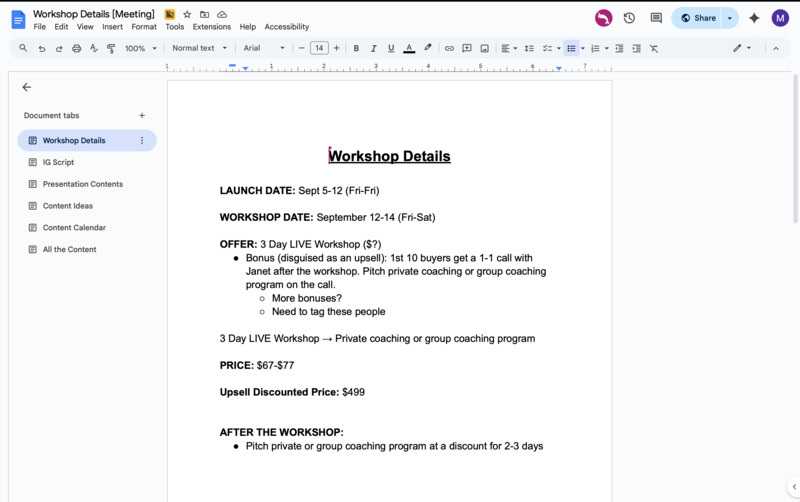Insert a link with the toolbar icon
800x502 pixels.
(449, 48)
